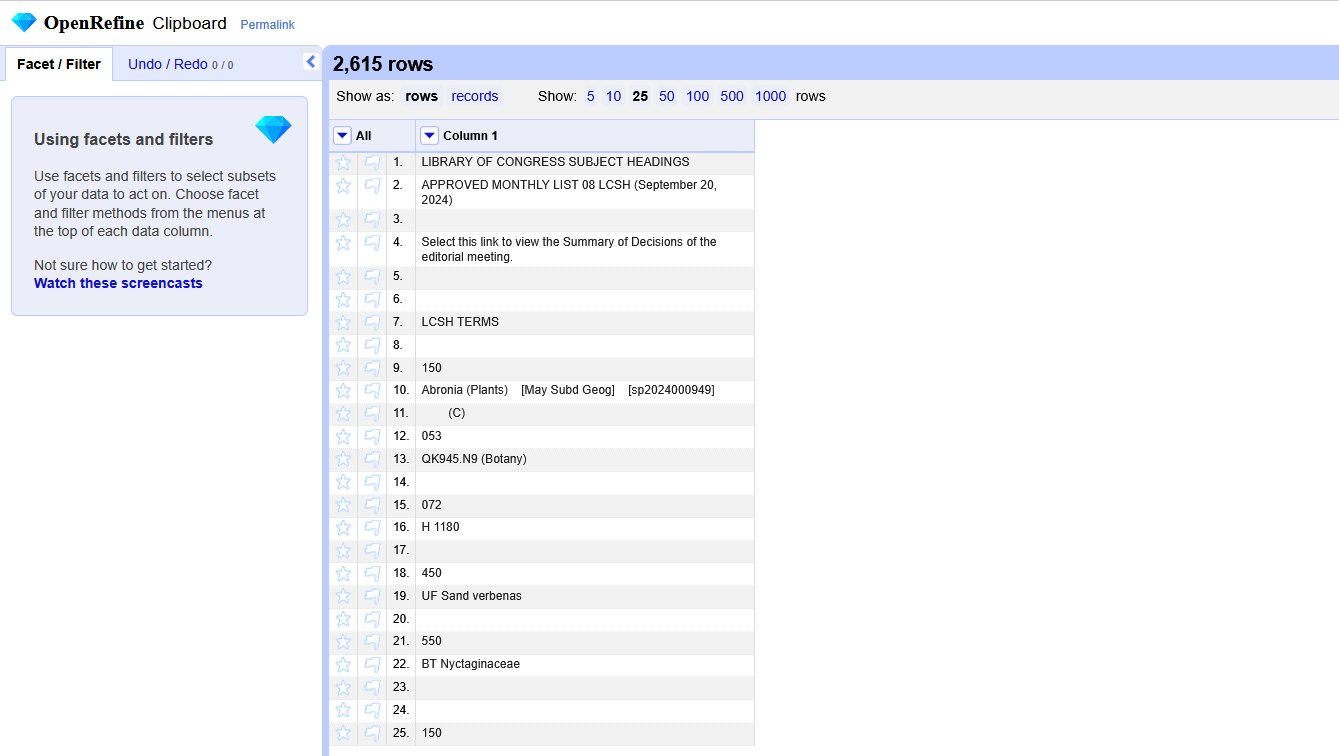
Task: Click the OpenRefine diamond logo
Action: click(23, 22)
